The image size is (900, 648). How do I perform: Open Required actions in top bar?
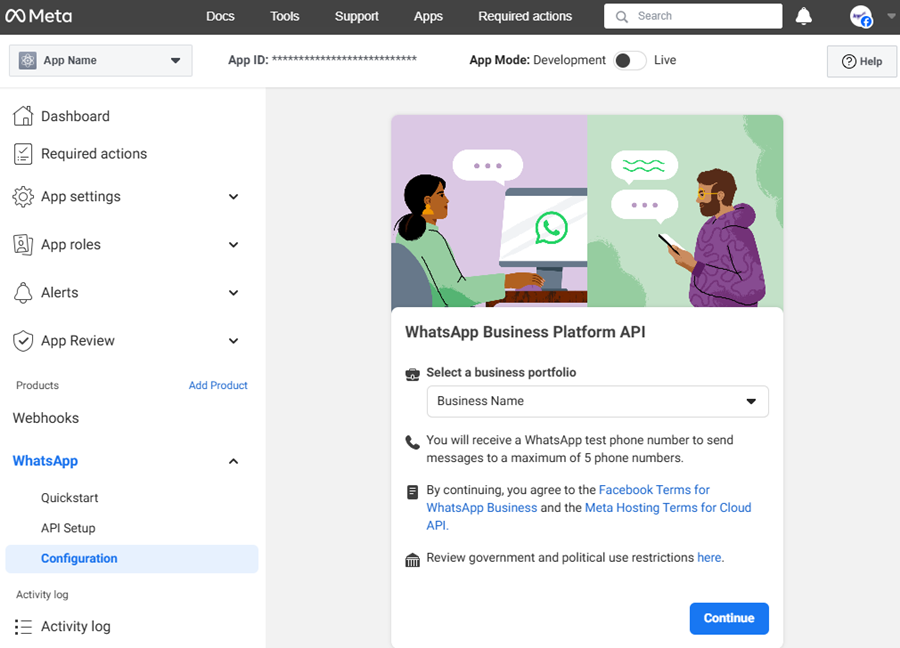click(x=525, y=16)
